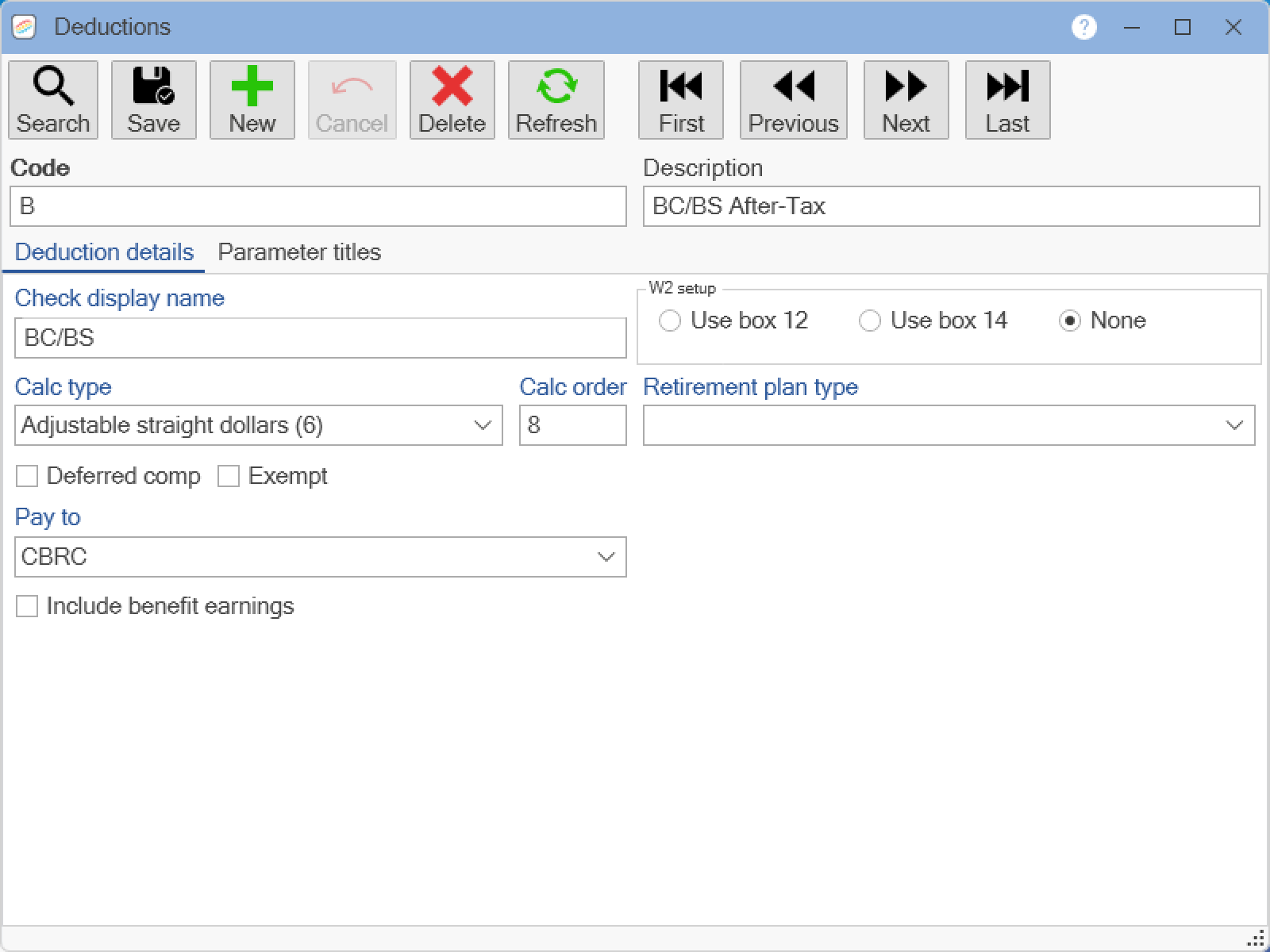Select the Deduction details tab
The width and height of the screenshot is (1270, 952).
point(104,252)
